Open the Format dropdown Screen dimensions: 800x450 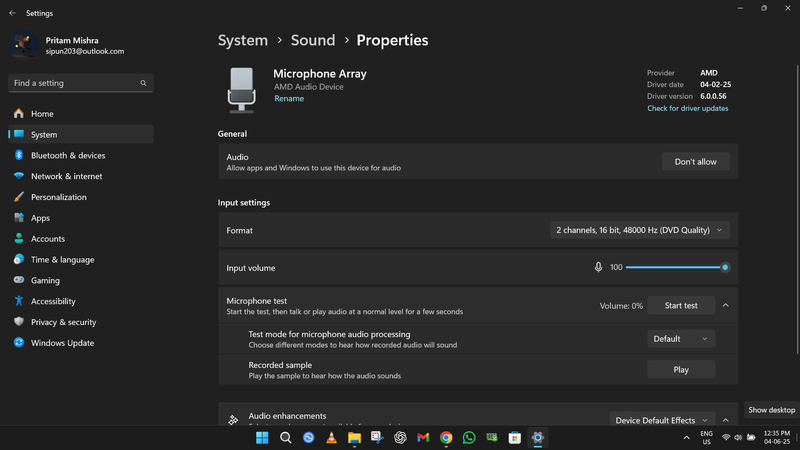pos(639,230)
